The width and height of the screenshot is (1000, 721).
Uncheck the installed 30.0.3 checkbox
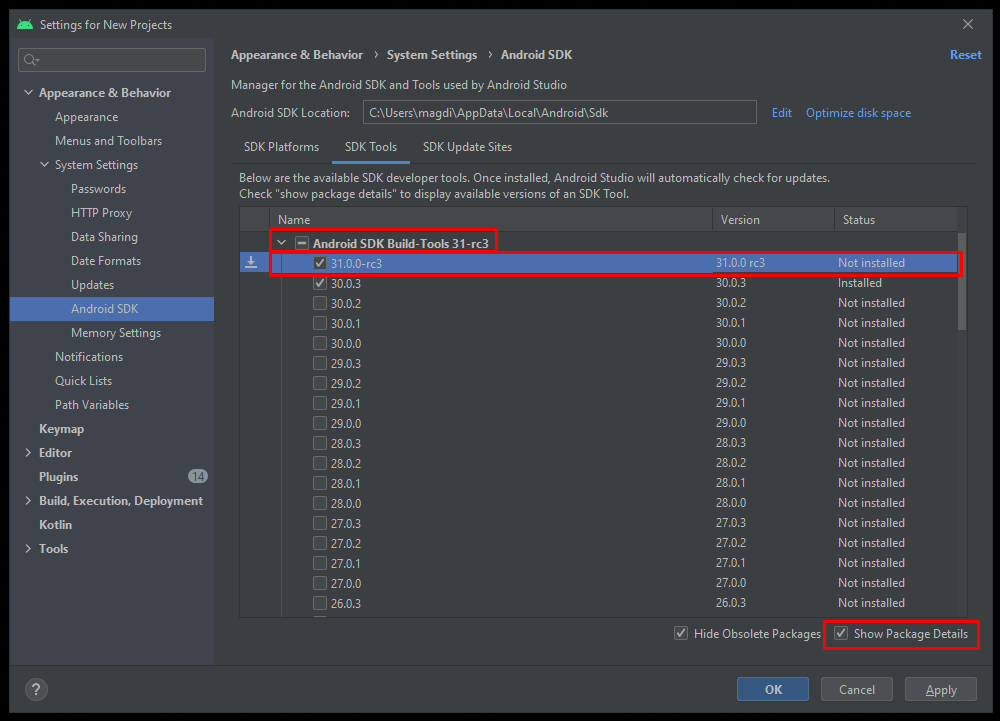pyautogui.click(x=320, y=283)
